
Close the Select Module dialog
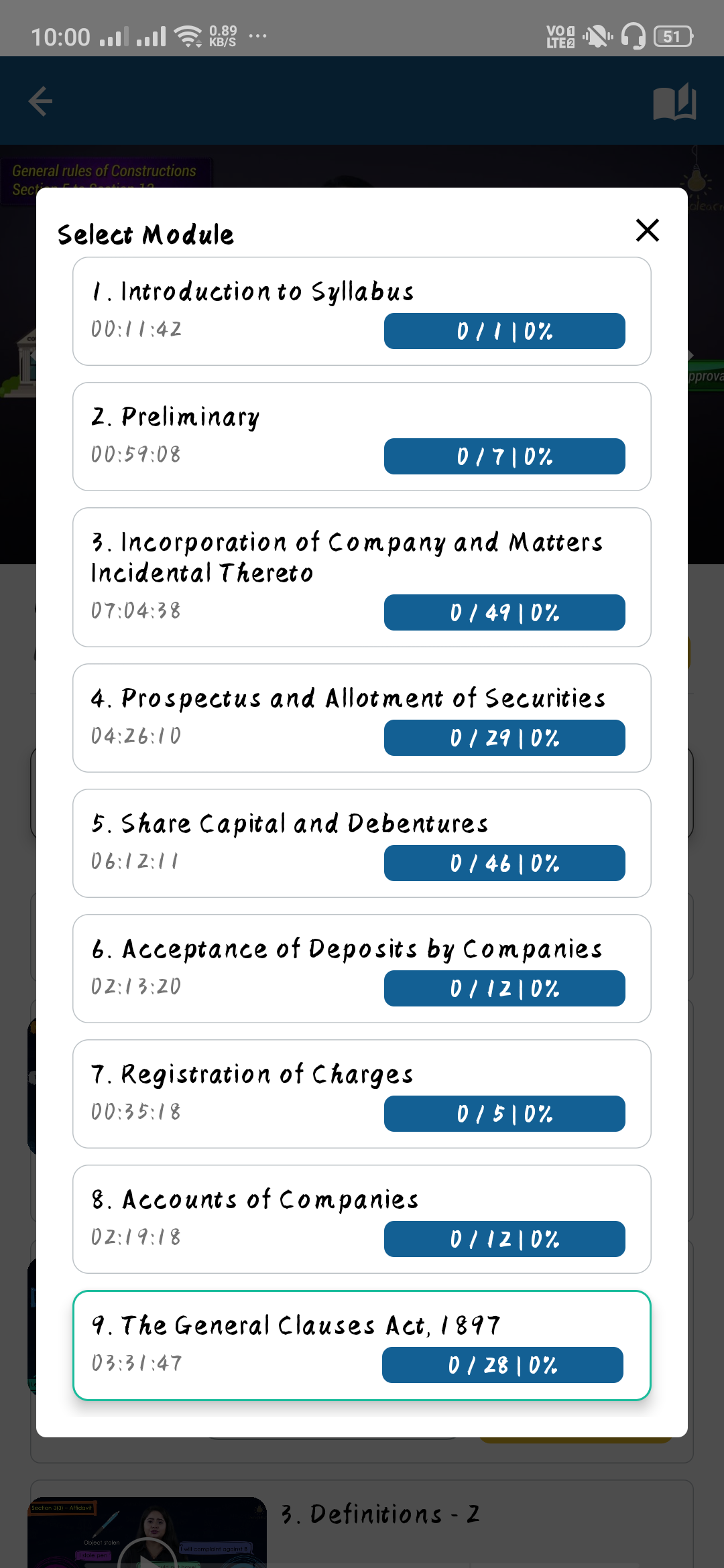click(647, 231)
